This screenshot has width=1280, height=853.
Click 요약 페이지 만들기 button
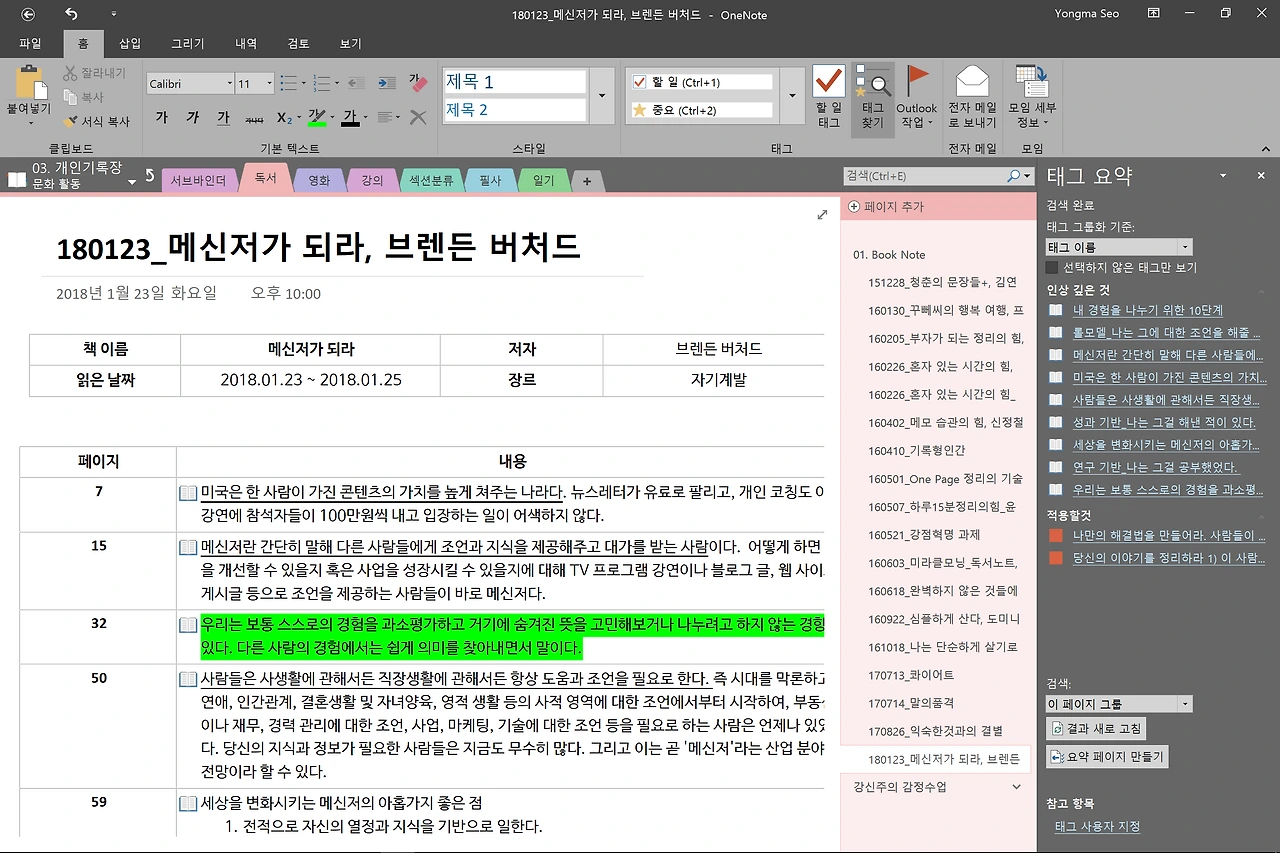[1107, 757]
